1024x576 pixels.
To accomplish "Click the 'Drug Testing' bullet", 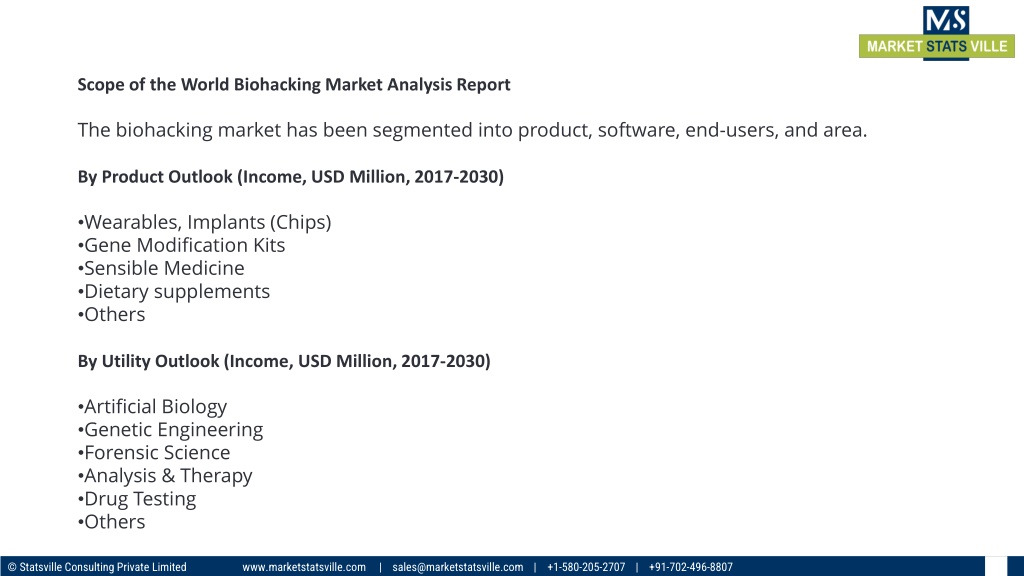I will click(x=137, y=499).
